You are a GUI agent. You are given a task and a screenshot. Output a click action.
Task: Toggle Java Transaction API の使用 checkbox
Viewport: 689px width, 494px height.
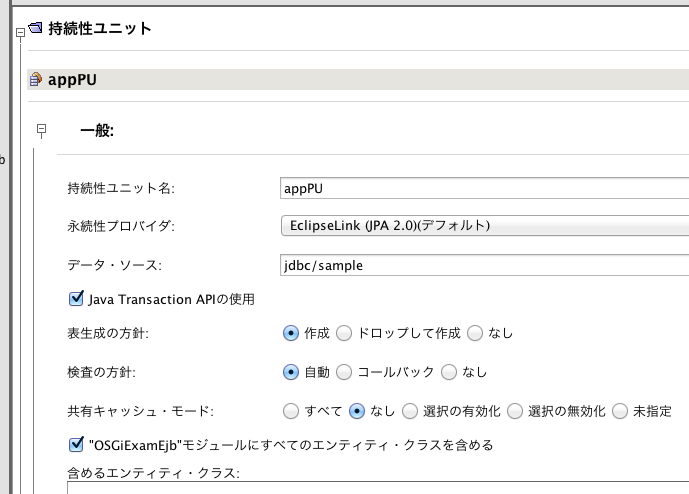click(75, 298)
